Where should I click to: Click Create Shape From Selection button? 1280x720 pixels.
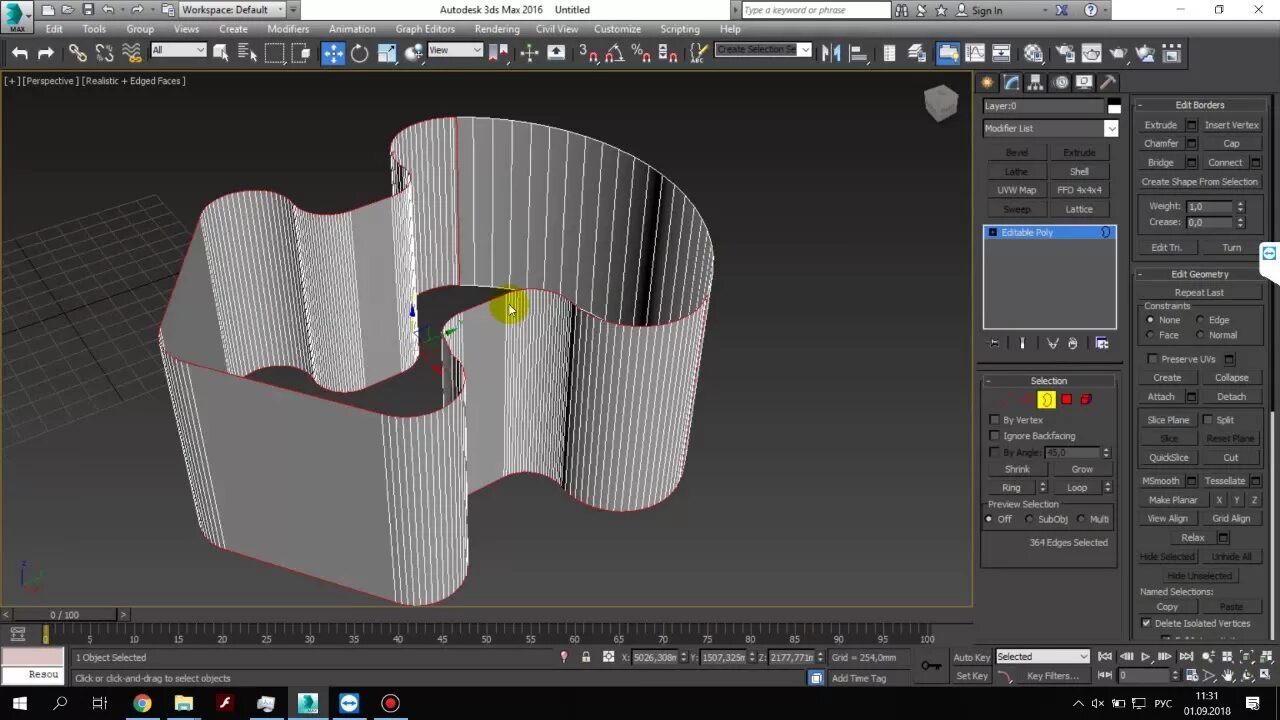click(x=1199, y=182)
